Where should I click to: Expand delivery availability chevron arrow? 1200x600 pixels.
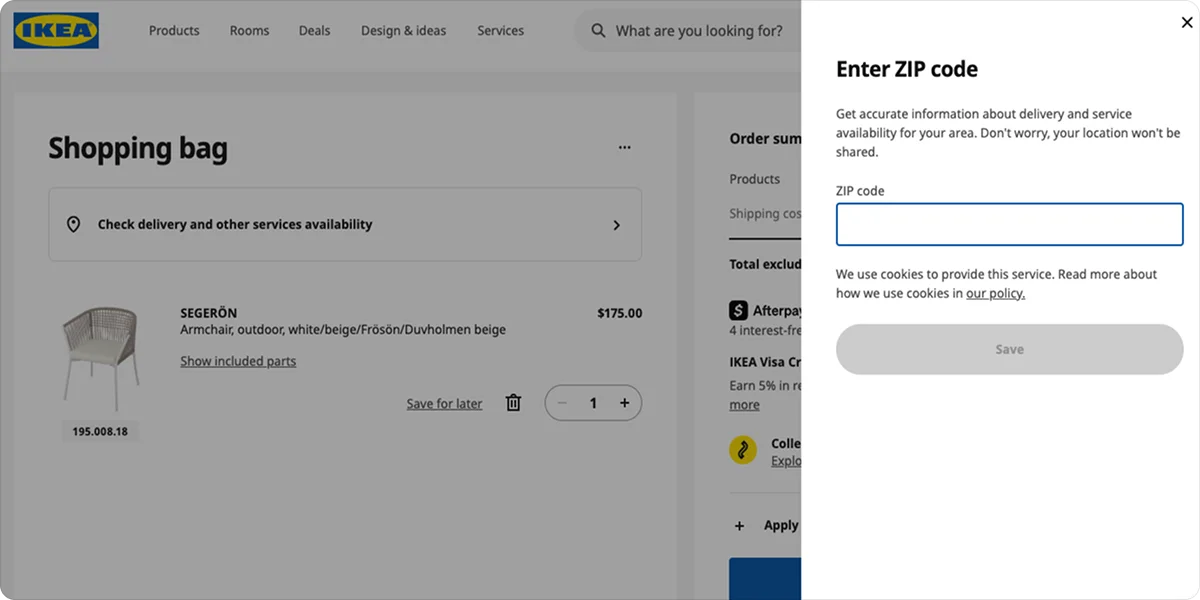click(616, 225)
